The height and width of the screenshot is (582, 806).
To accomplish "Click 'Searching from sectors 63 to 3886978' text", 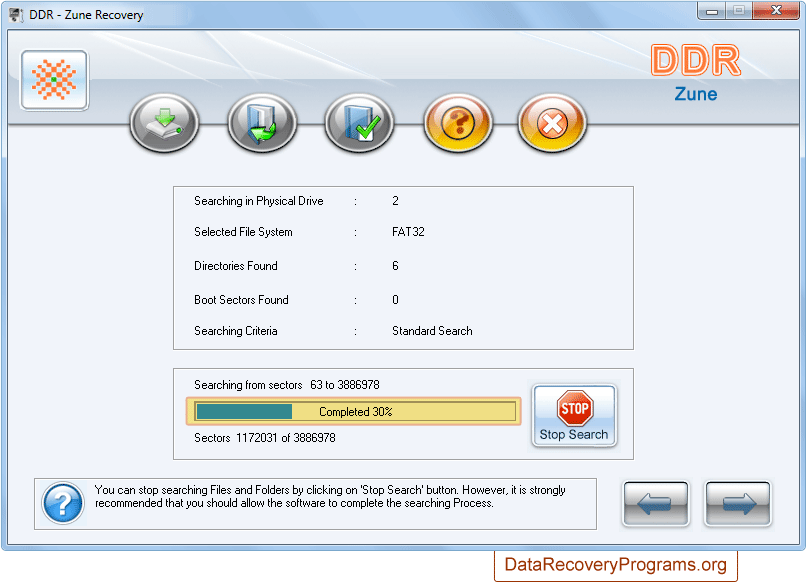I will [287, 385].
